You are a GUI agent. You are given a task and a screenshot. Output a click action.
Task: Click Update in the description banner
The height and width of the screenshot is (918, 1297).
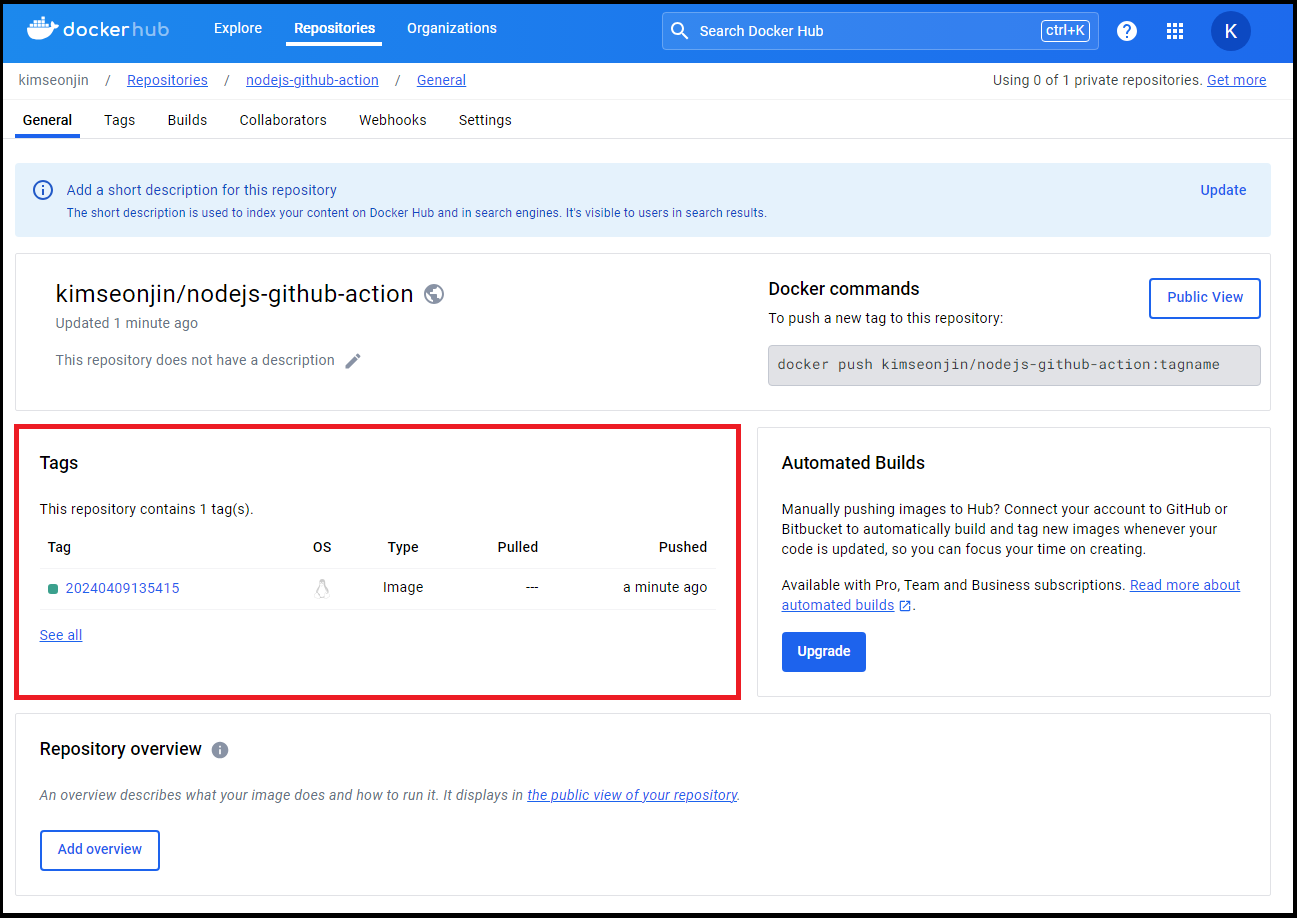[x=1223, y=190]
